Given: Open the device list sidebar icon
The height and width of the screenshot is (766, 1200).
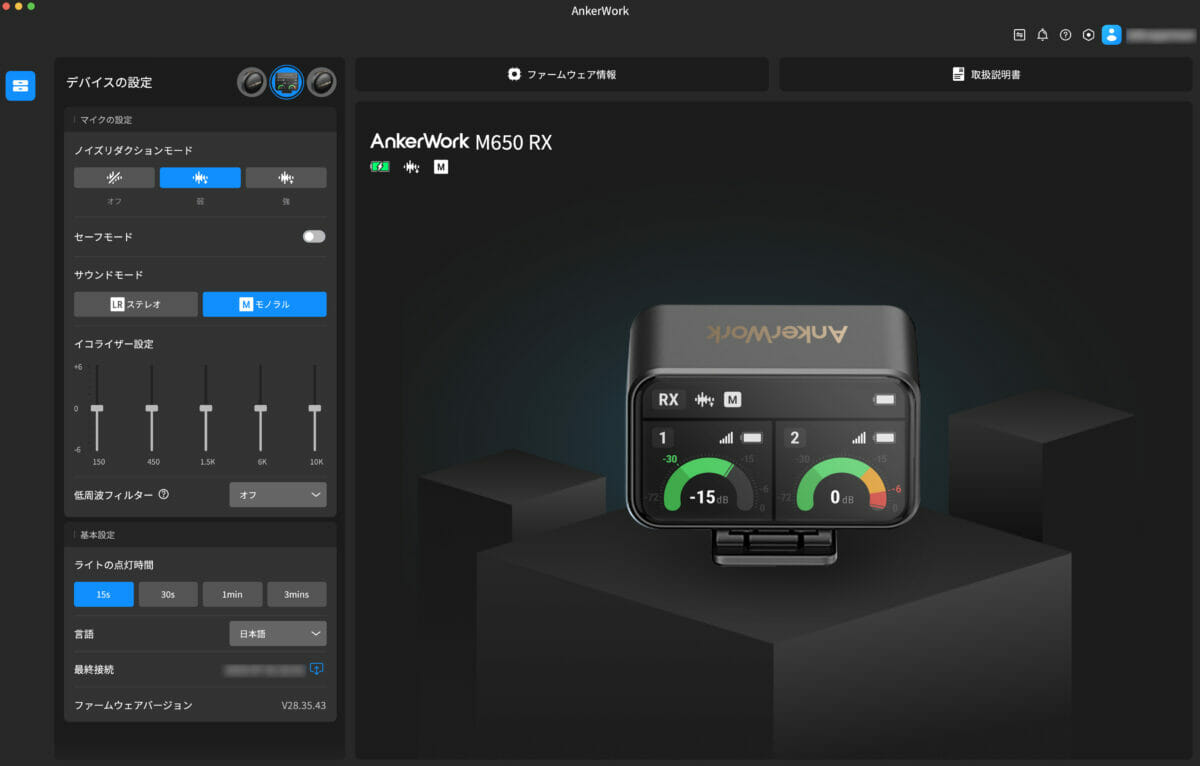Looking at the screenshot, I should pyautogui.click(x=20, y=86).
